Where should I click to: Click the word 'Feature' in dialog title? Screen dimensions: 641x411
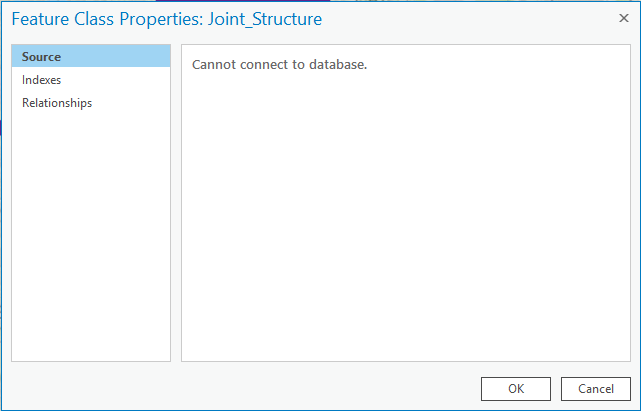38,19
